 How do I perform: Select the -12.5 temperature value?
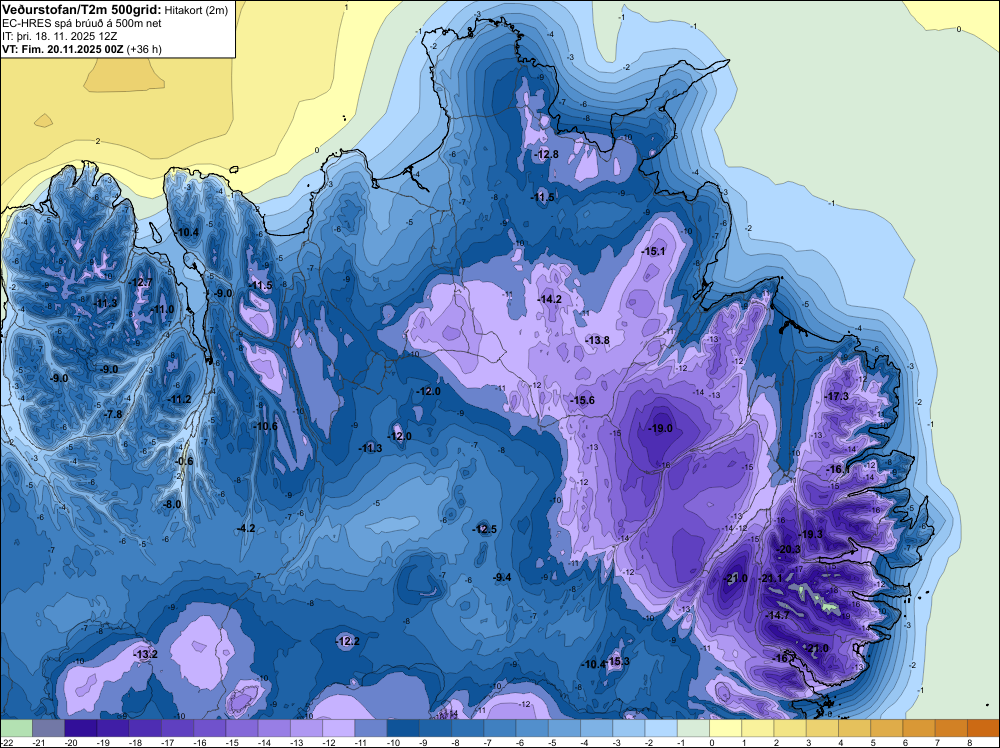click(484, 529)
